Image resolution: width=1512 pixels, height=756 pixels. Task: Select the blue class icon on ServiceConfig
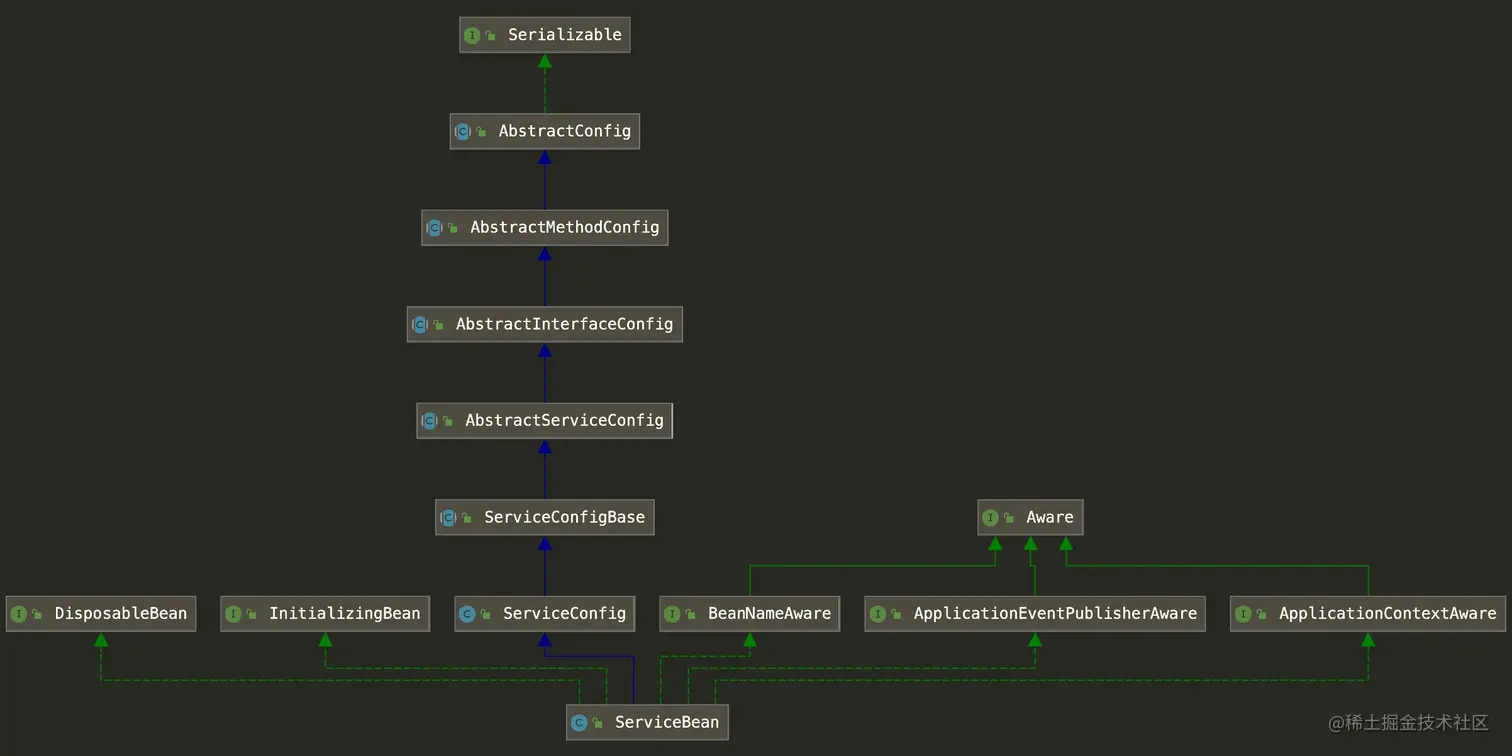click(x=468, y=613)
